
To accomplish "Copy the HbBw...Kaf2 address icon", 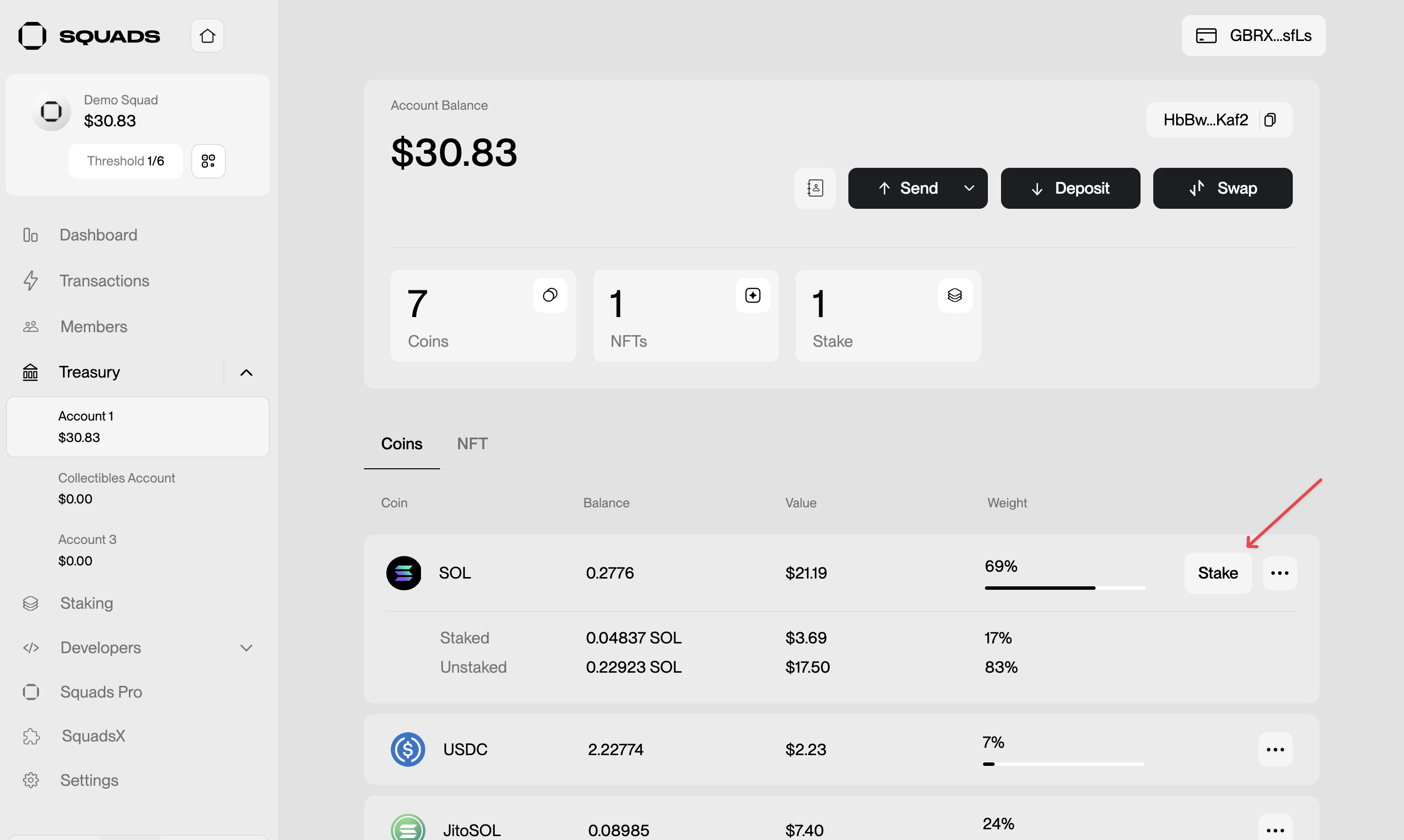I will (1270, 120).
